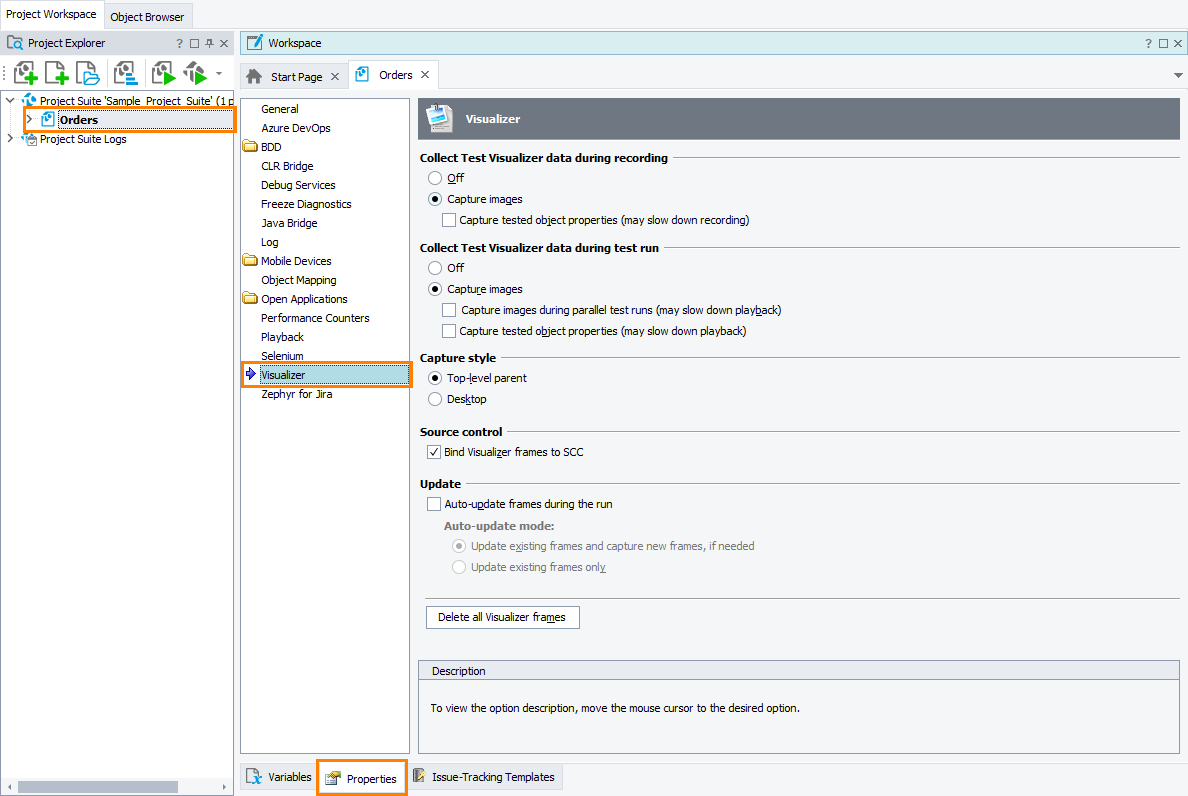The height and width of the screenshot is (796, 1188).
Task: Switch to the Object Browser tab
Action: click(x=147, y=16)
